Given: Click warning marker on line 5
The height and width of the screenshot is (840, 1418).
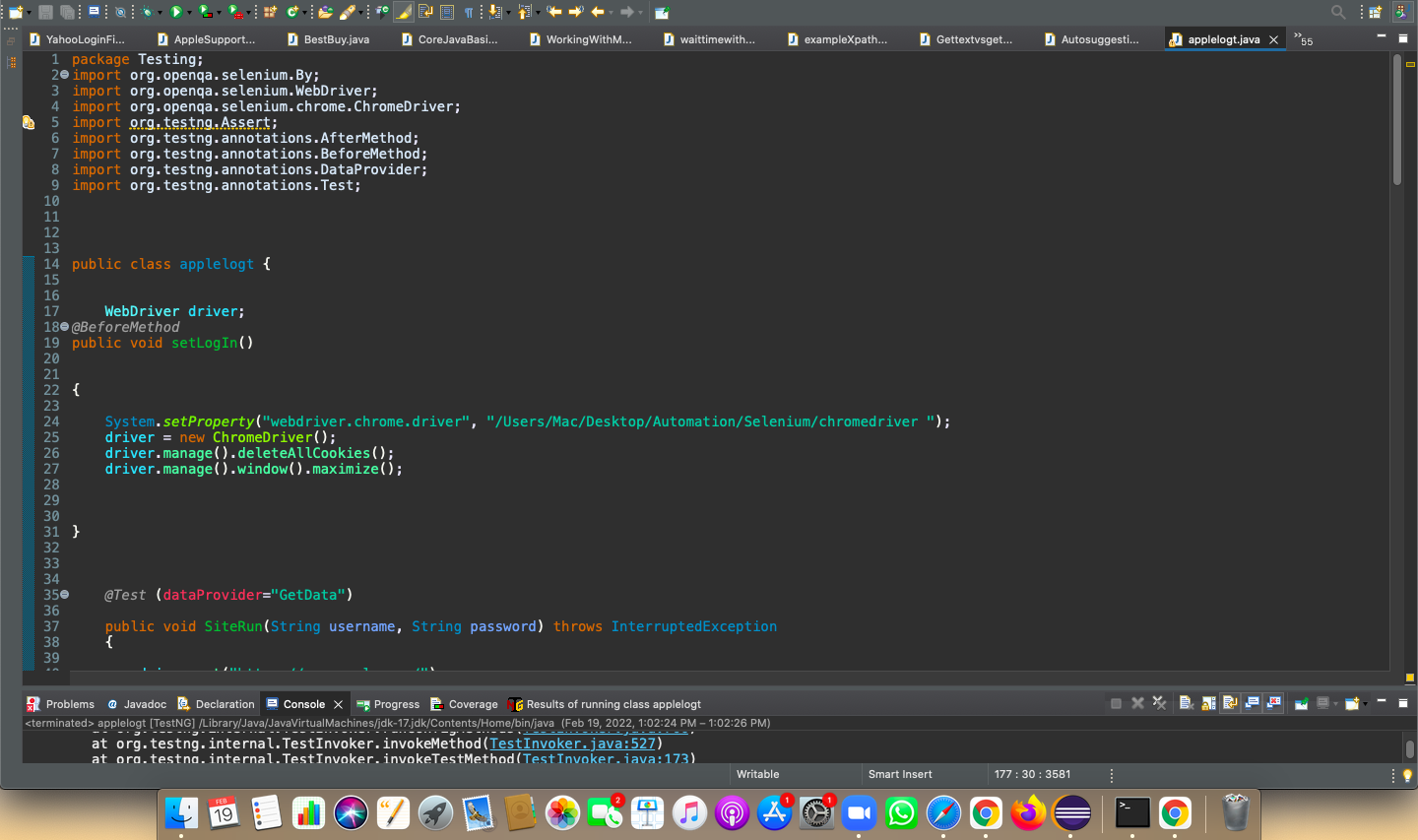Looking at the screenshot, I should 29,122.
